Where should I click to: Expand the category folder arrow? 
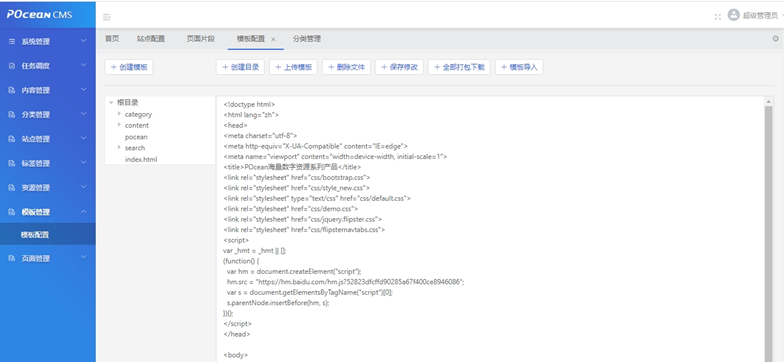119,114
